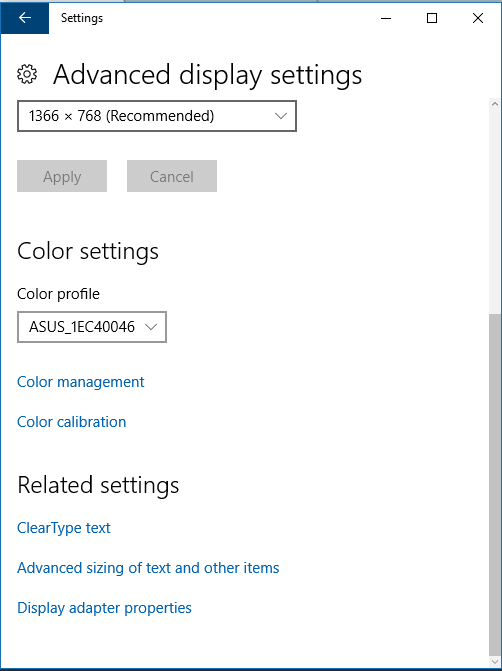Close the Settings window
This screenshot has height=671, width=502.
[x=478, y=18]
